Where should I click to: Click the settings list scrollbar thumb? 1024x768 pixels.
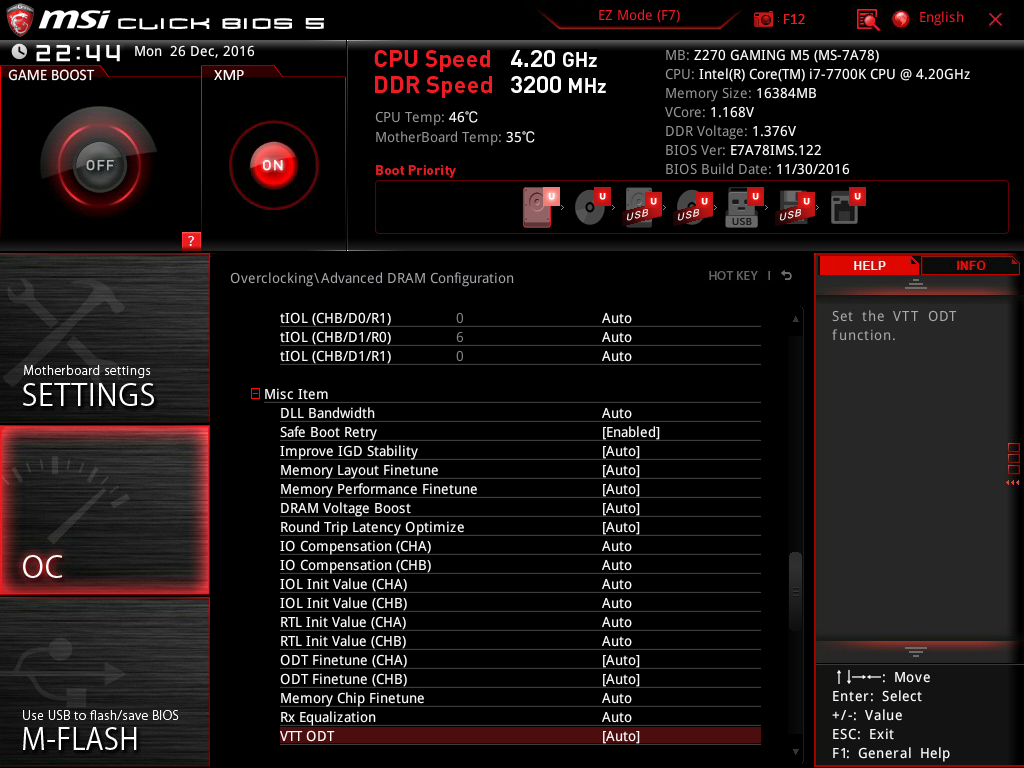pos(795,592)
